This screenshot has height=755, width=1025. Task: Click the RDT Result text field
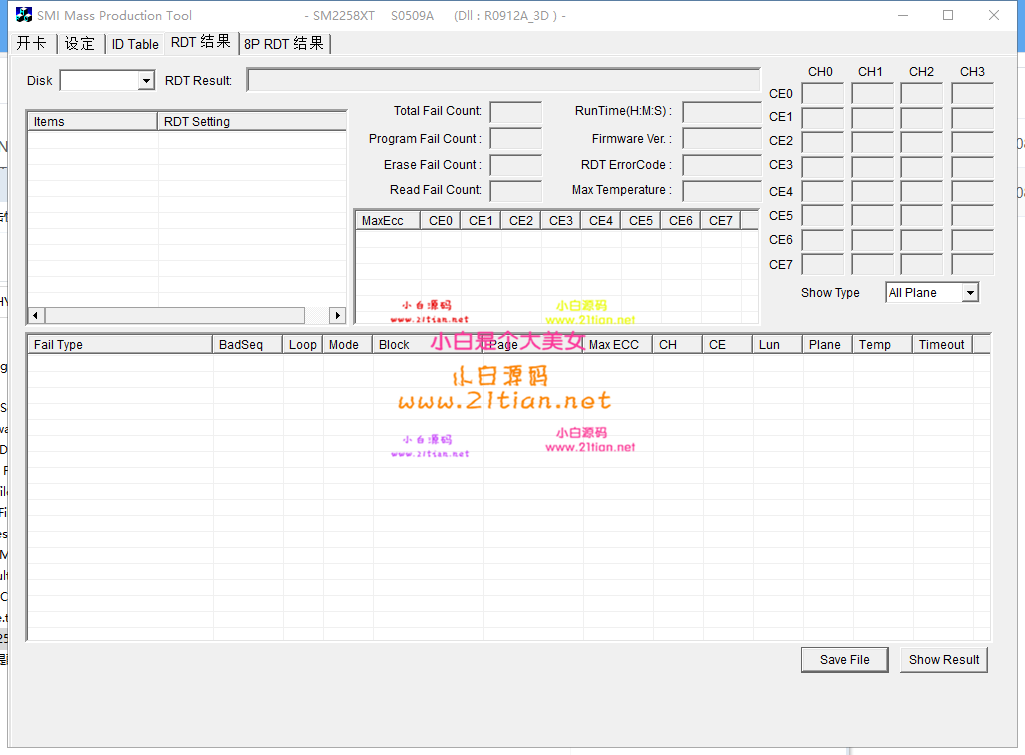(x=503, y=81)
